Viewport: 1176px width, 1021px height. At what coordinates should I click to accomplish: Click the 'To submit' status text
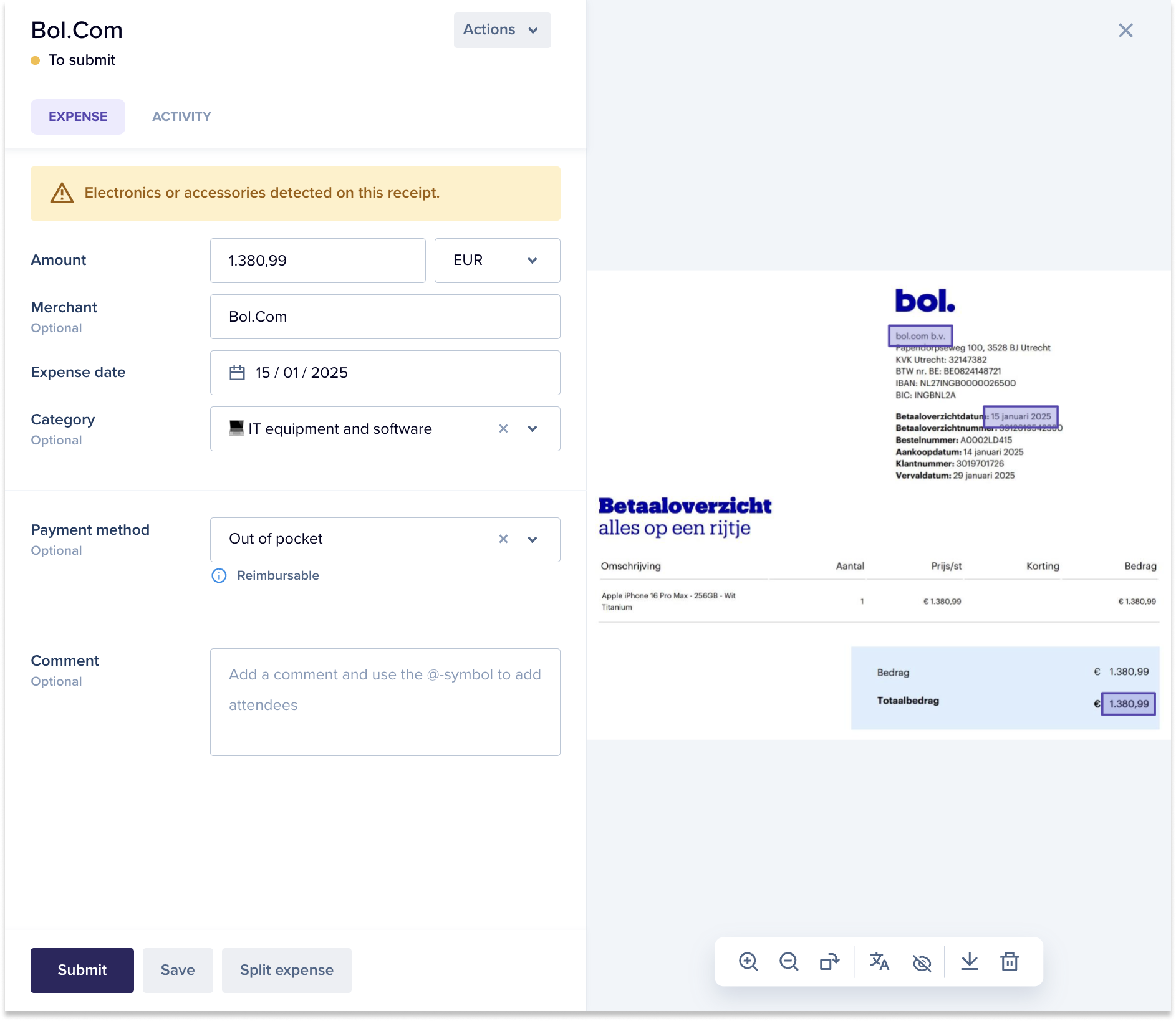(x=82, y=60)
